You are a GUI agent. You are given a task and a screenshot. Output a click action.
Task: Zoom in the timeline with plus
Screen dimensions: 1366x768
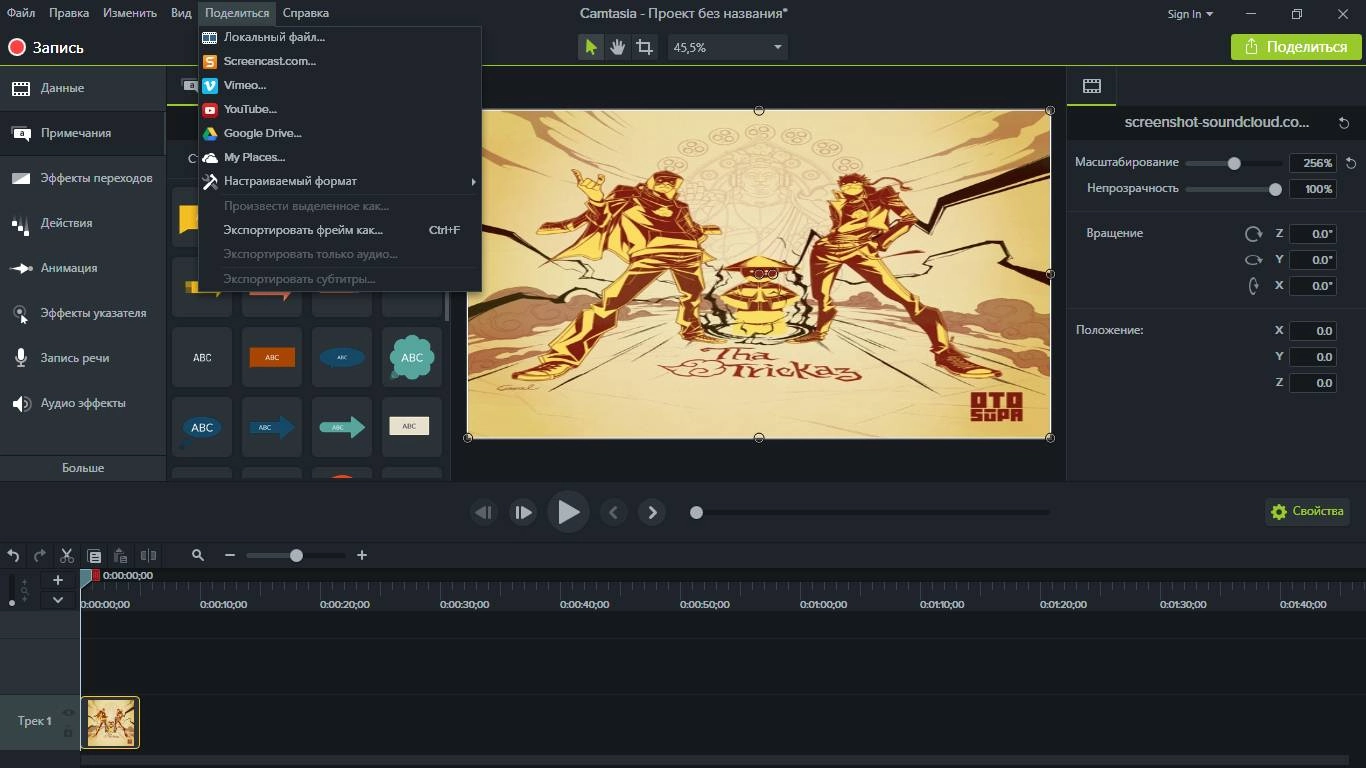point(362,555)
